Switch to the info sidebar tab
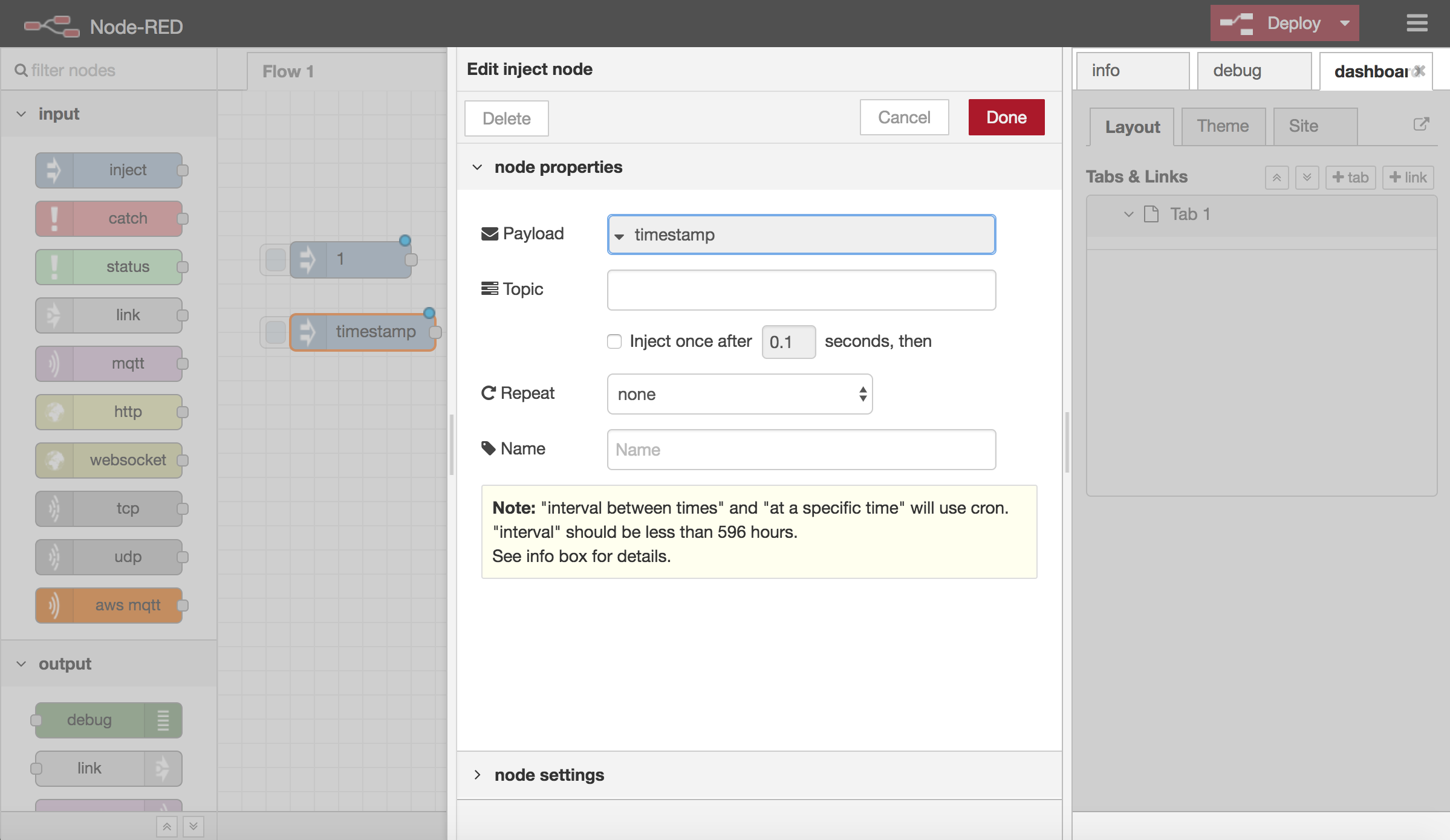 click(1133, 71)
